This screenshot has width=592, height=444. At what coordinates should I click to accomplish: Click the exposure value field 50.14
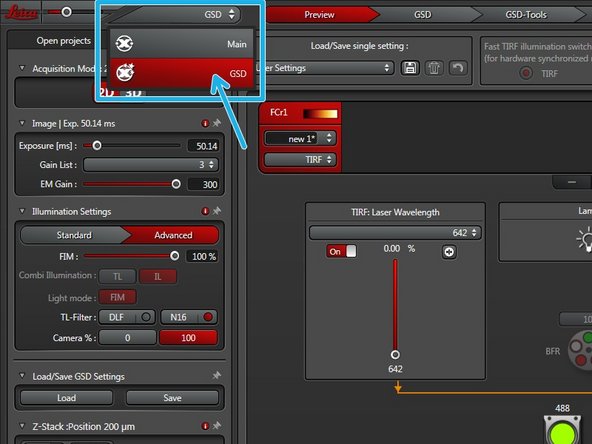click(203, 146)
